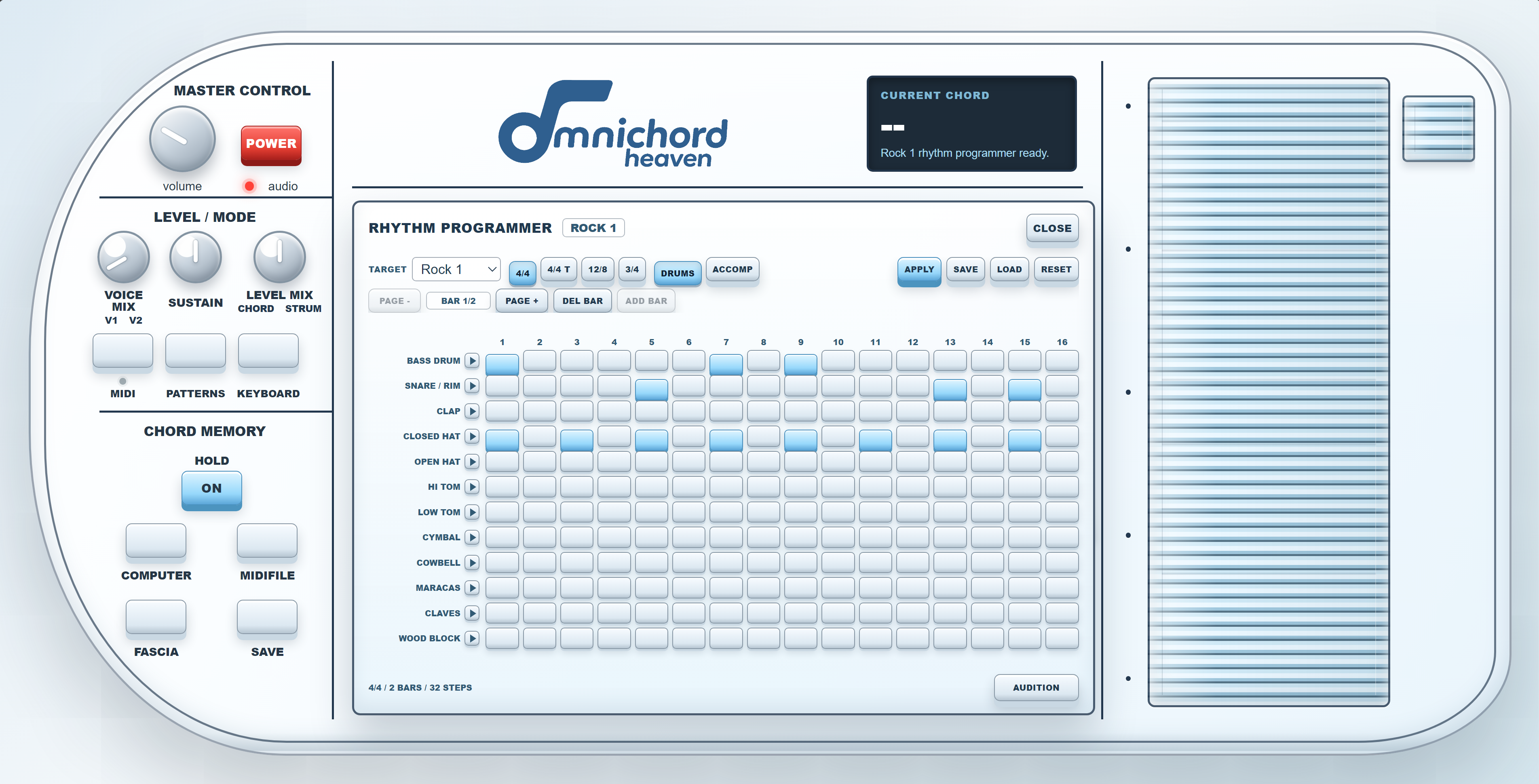Play the Clap sample
The width and height of the screenshot is (1539, 784).
[472, 411]
